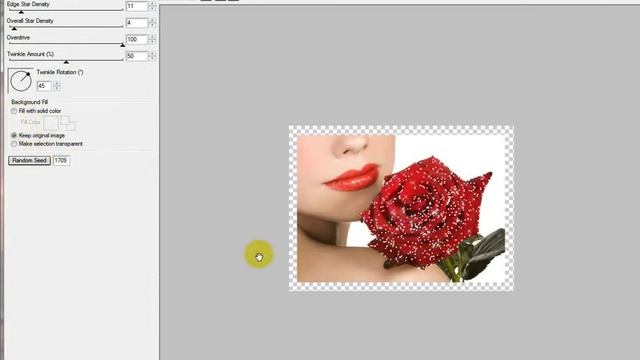Open the Fill Color swatch
This screenshot has height=360, width=640.
pos(51,123)
